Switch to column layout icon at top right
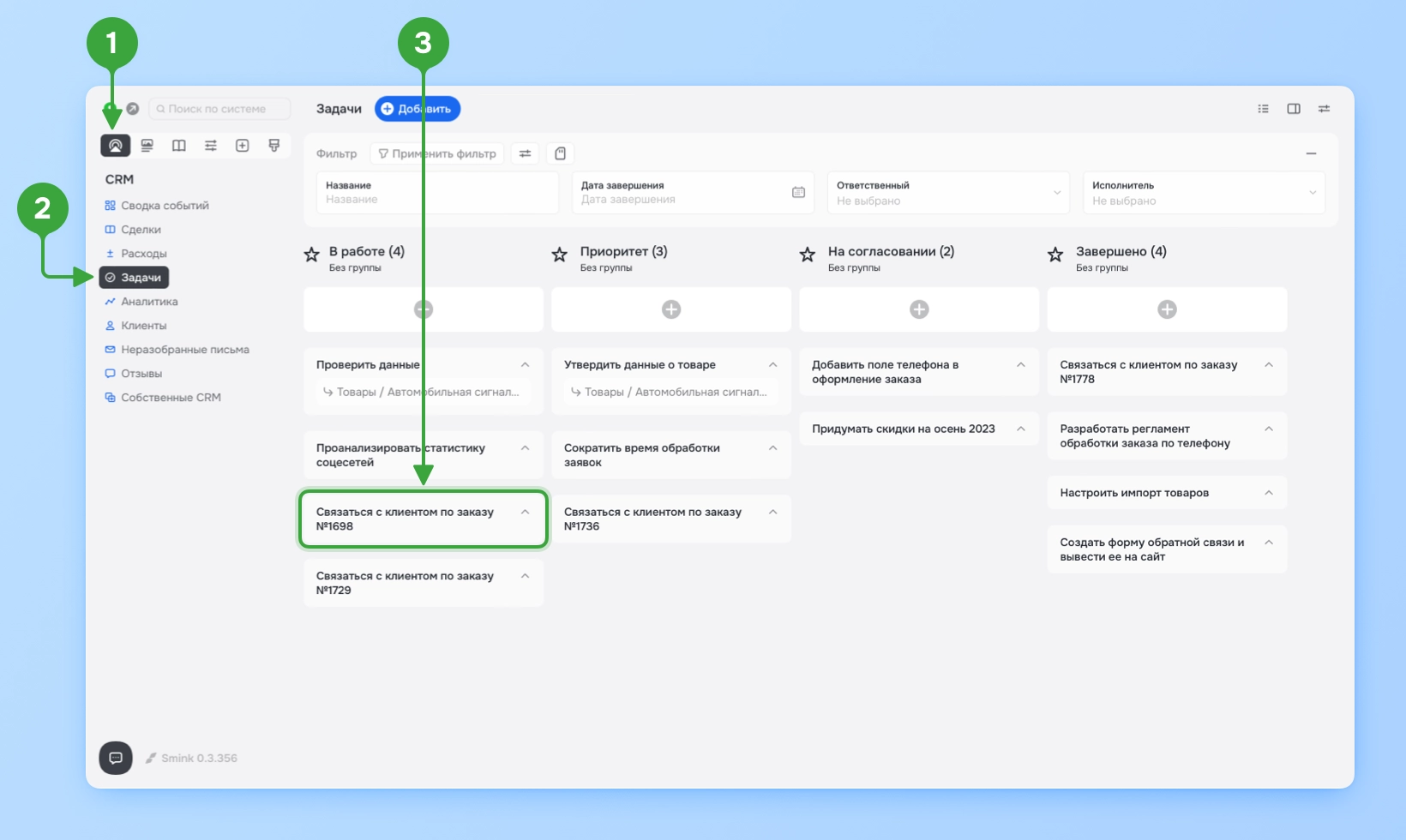Viewport: 1406px width, 840px height. (1294, 109)
